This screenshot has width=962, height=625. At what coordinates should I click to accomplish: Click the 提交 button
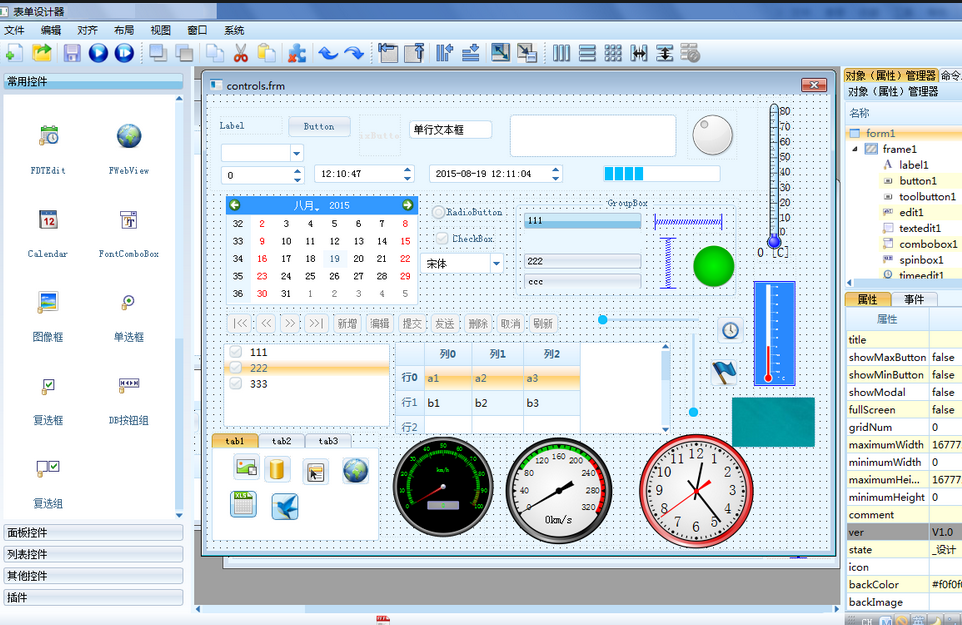[412, 323]
